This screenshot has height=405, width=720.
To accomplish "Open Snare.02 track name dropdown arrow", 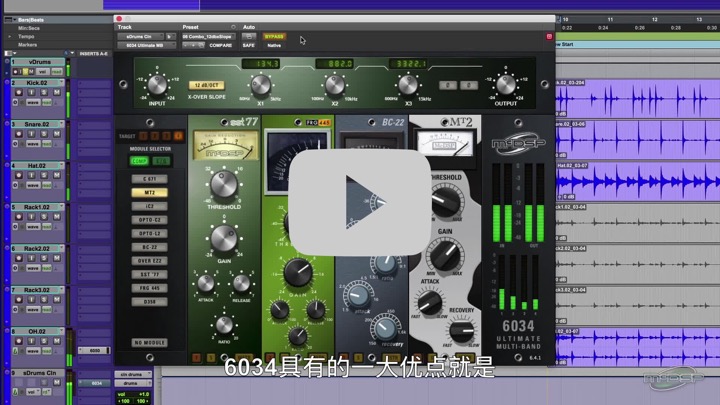I will [x=61, y=124].
